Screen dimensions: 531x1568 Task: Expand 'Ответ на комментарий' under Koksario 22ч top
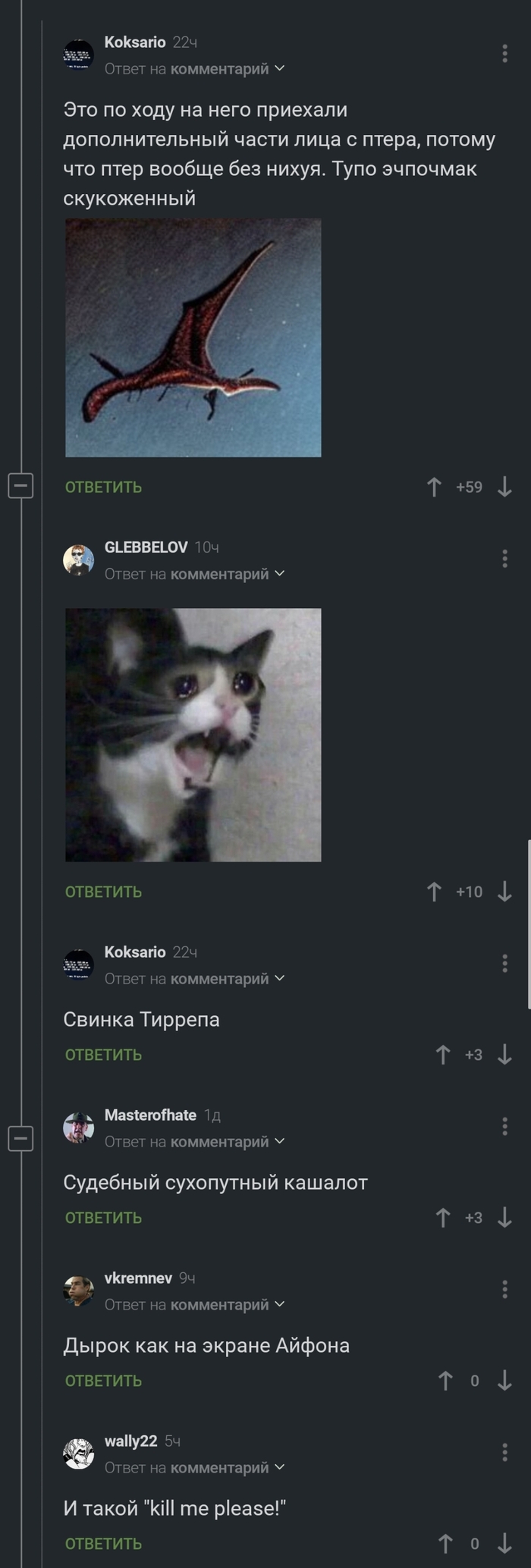(x=195, y=68)
